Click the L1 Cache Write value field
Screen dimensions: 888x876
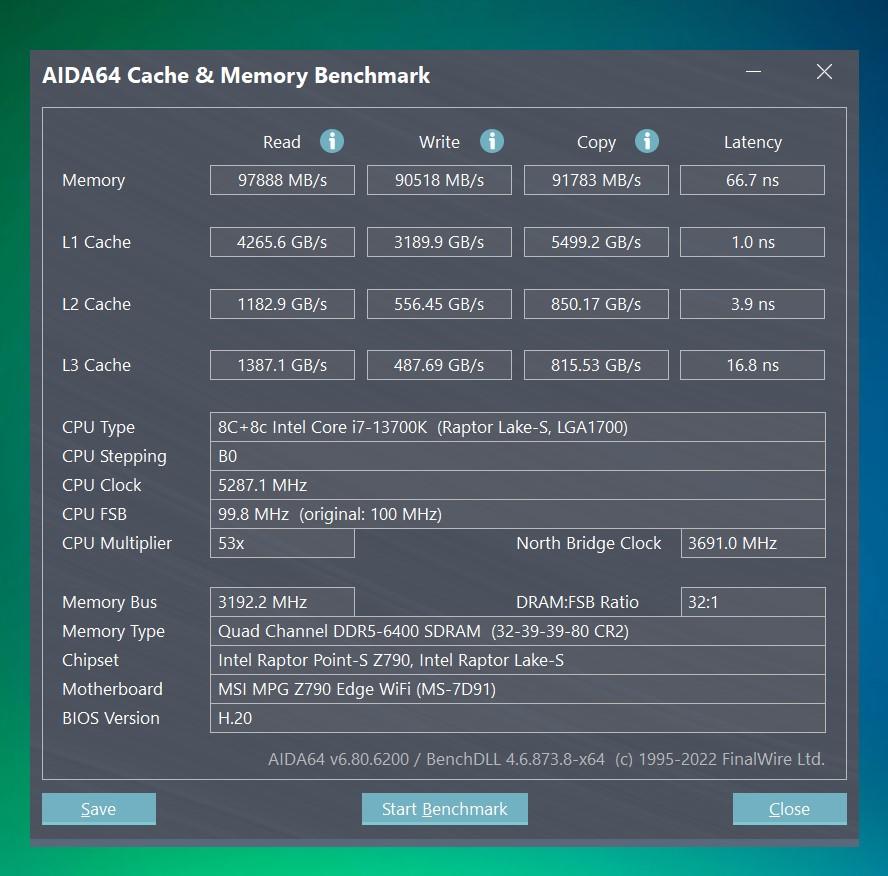click(439, 242)
